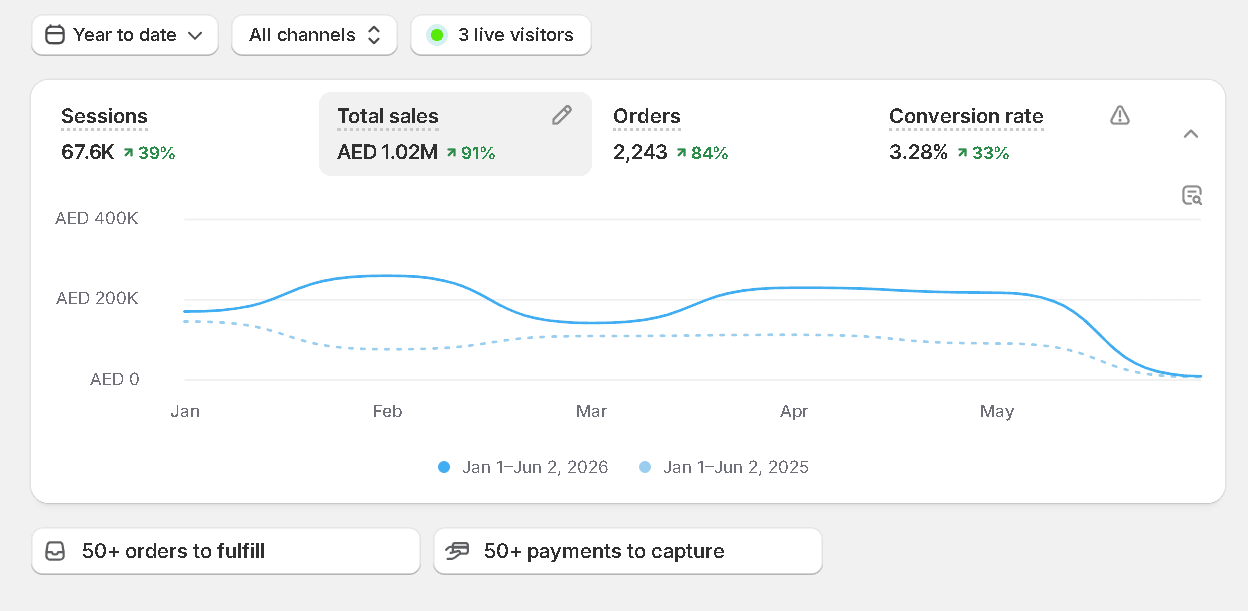The width and height of the screenshot is (1248, 611).
Task: Open 50+ payments to capture
Action: (x=628, y=551)
